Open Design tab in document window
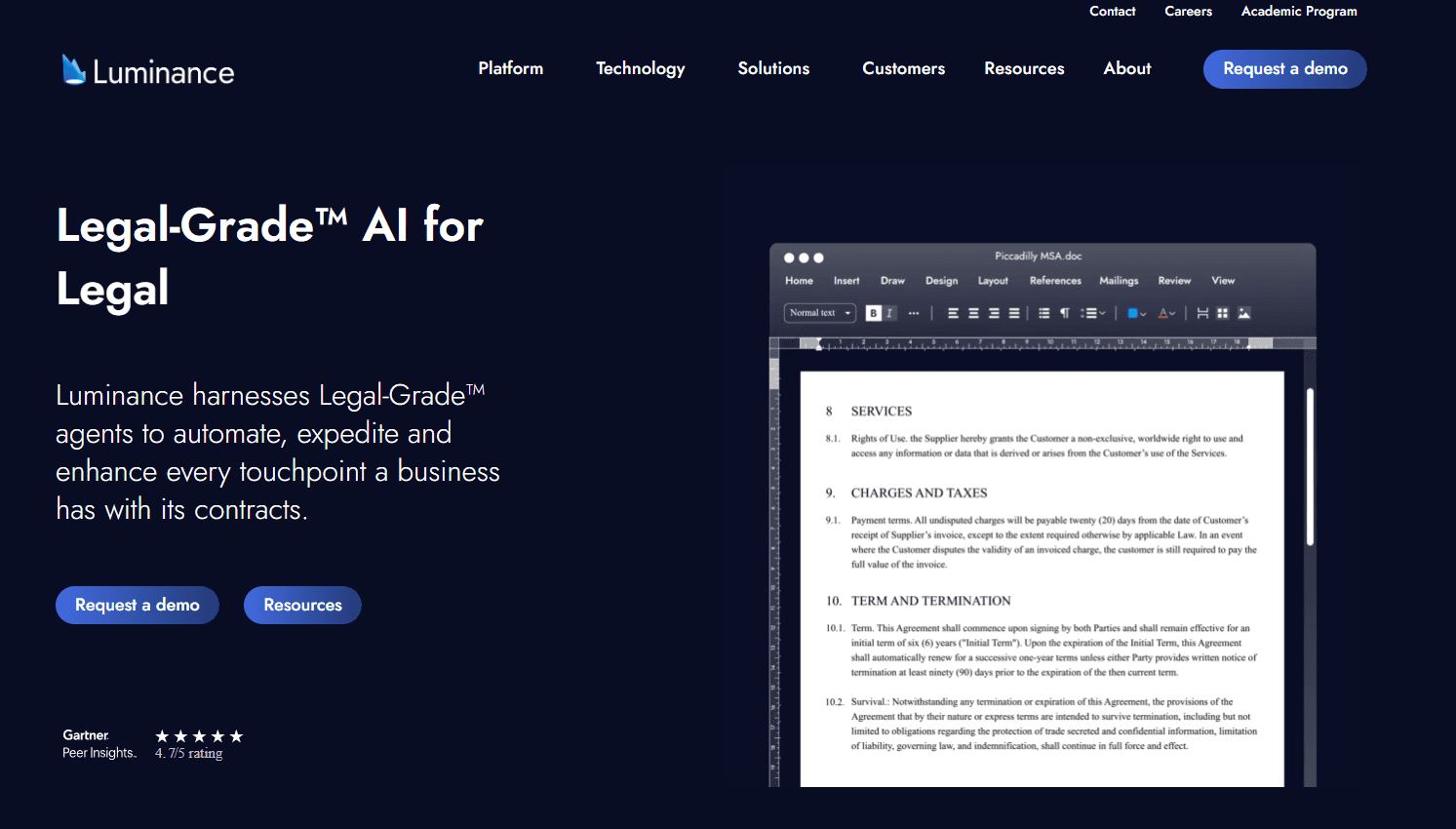 click(942, 281)
